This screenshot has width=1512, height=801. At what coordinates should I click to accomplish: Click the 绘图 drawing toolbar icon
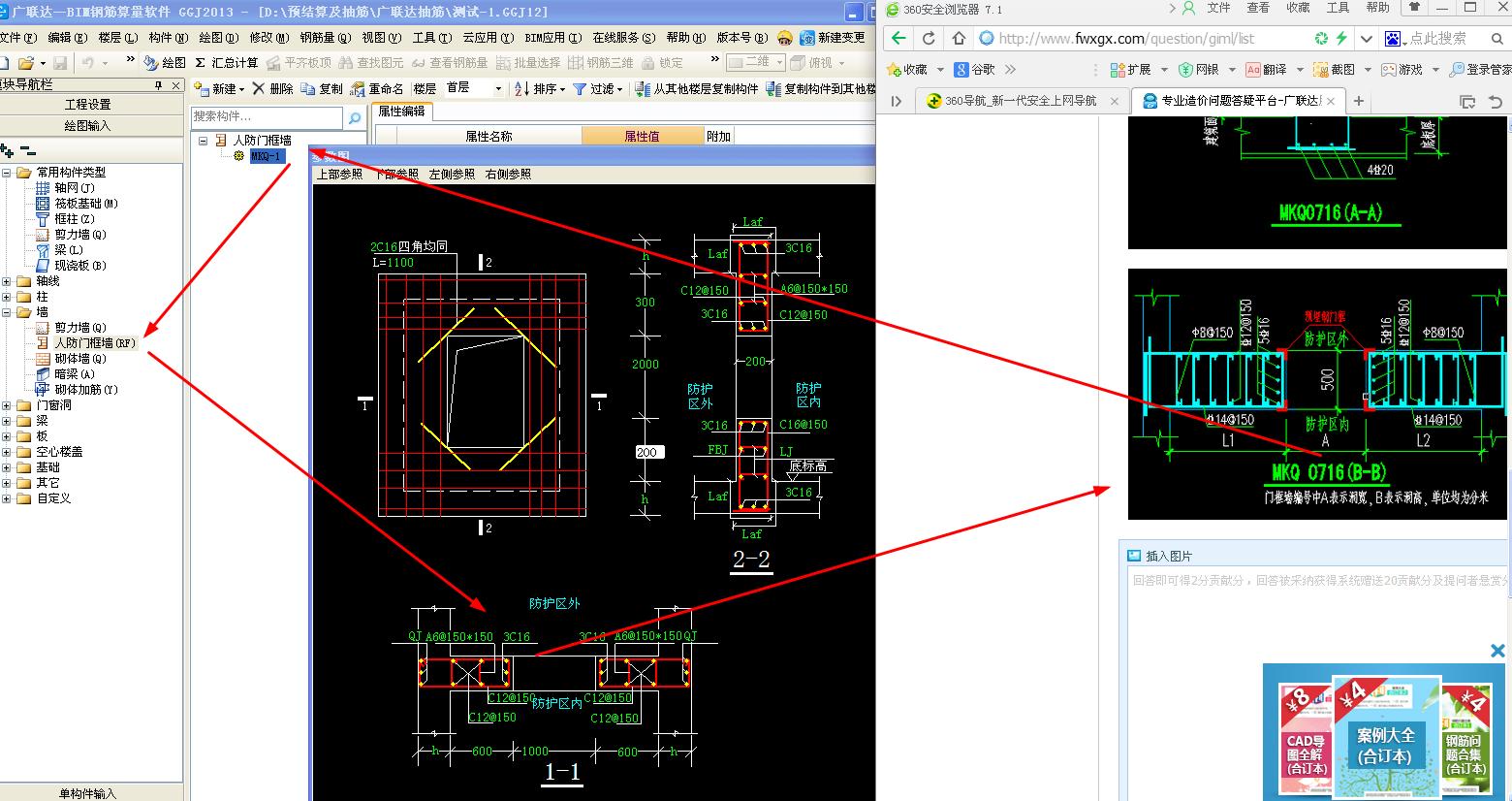tap(151, 62)
